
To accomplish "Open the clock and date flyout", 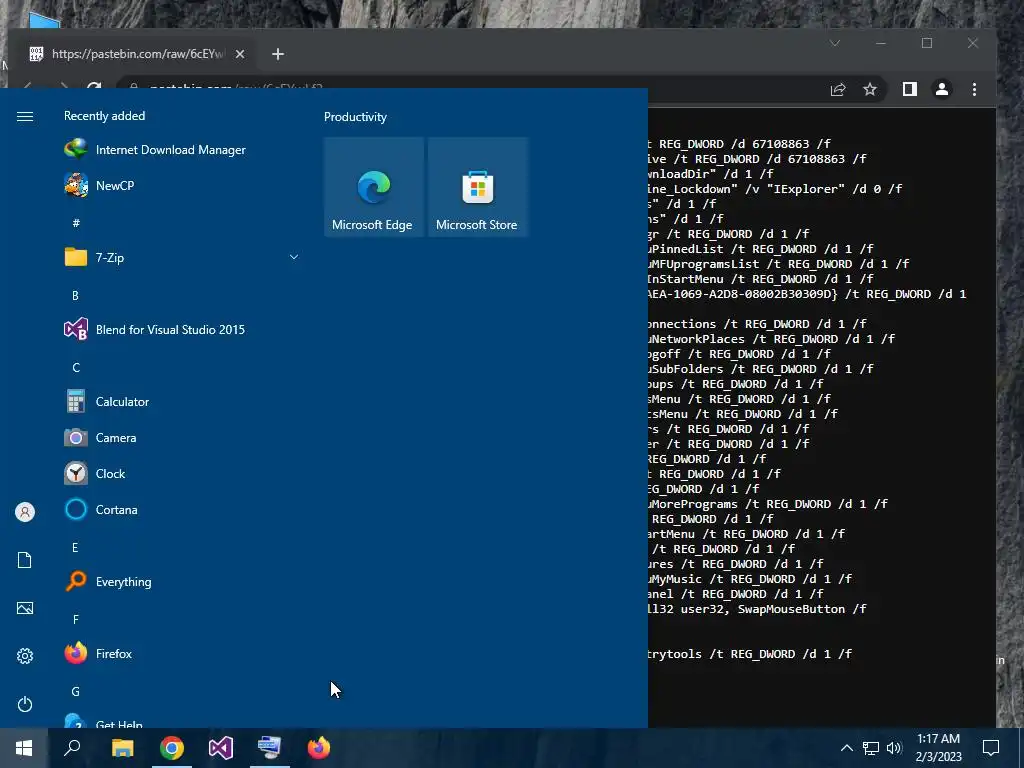I will click(x=938, y=748).
